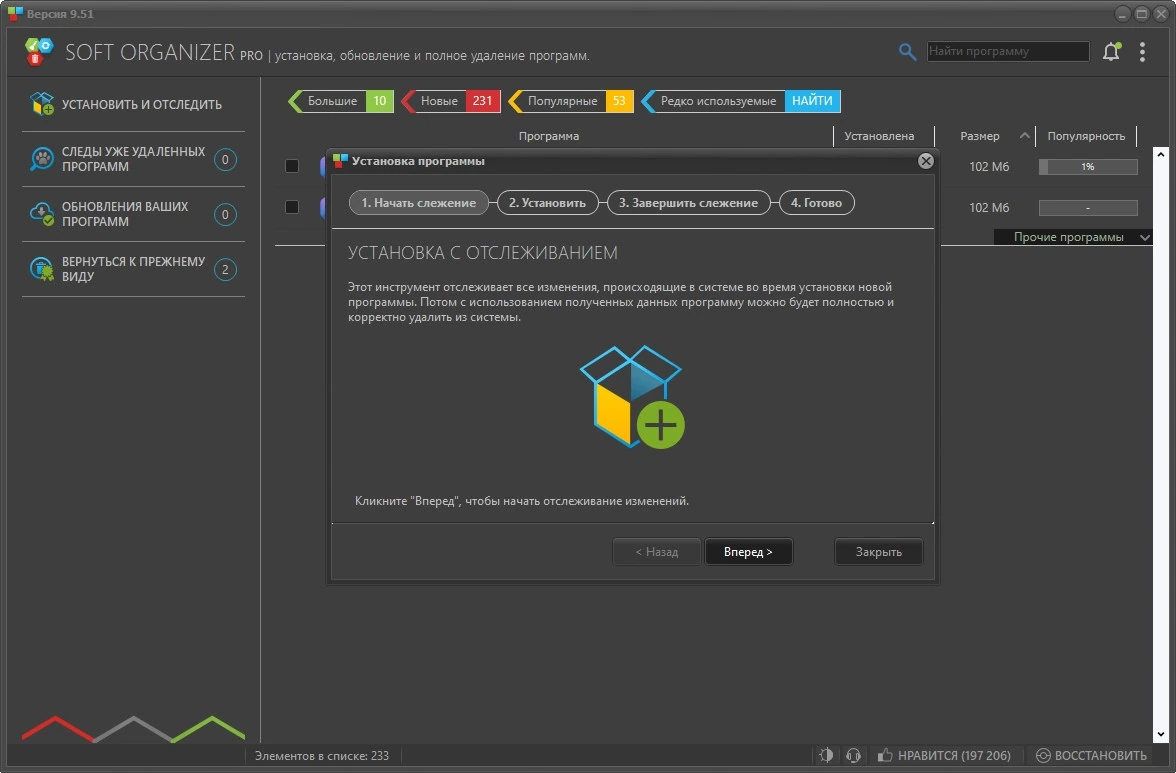Click the scrollbar up arrow in program list
Screen dimensions: 1176x773
[1161, 154]
